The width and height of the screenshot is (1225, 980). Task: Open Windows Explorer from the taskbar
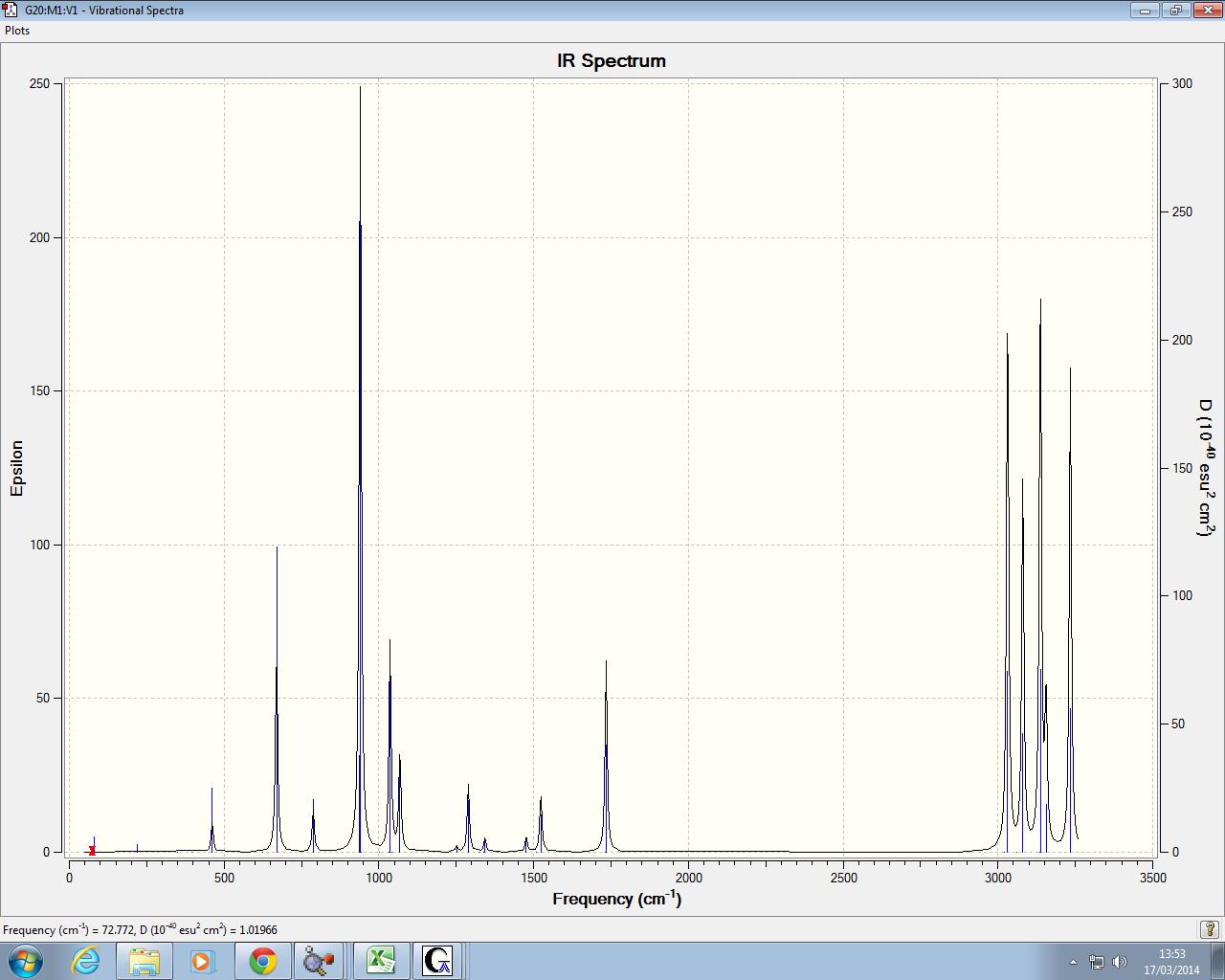click(145, 960)
